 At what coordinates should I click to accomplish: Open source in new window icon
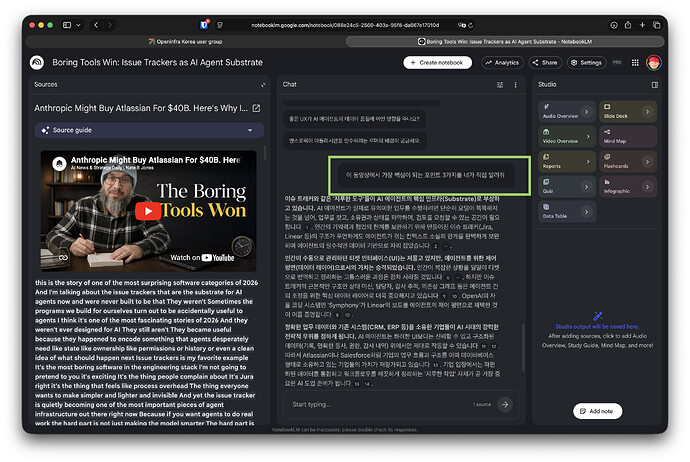pos(256,108)
